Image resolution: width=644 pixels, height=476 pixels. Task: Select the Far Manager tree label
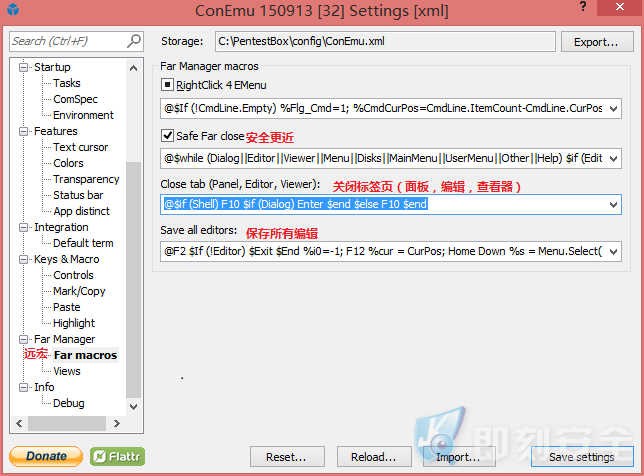tap(64, 339)
